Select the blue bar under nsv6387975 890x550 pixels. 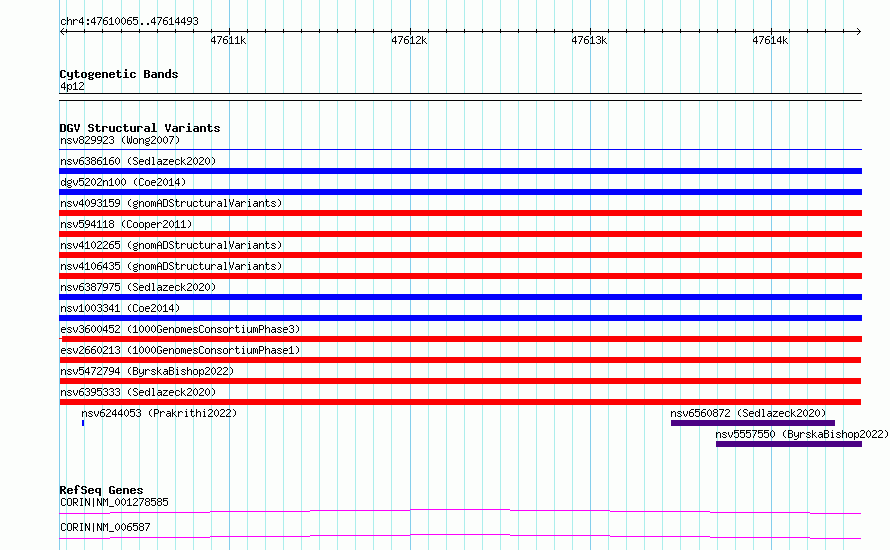click(x=460, y=297)
